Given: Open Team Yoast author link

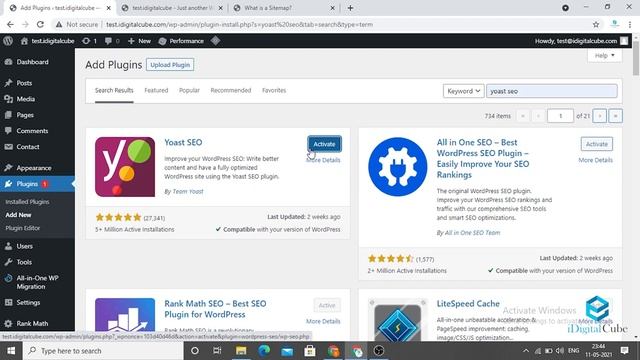Looking at the screenshot, I should (x=188, y=191).
